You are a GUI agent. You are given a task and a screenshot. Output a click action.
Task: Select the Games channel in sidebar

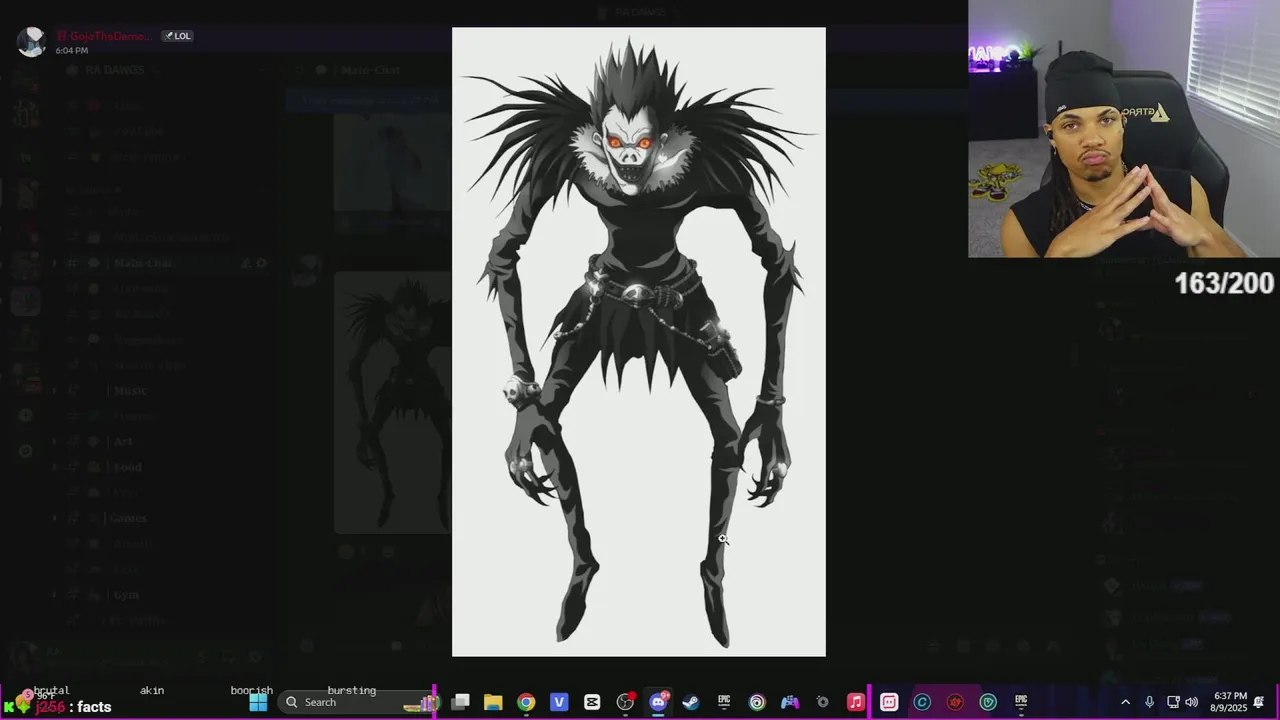(128, 518)
